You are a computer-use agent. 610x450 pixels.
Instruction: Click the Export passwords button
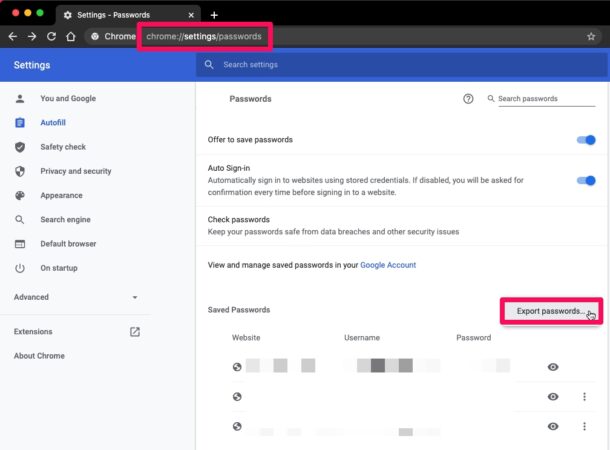(550, 311)
